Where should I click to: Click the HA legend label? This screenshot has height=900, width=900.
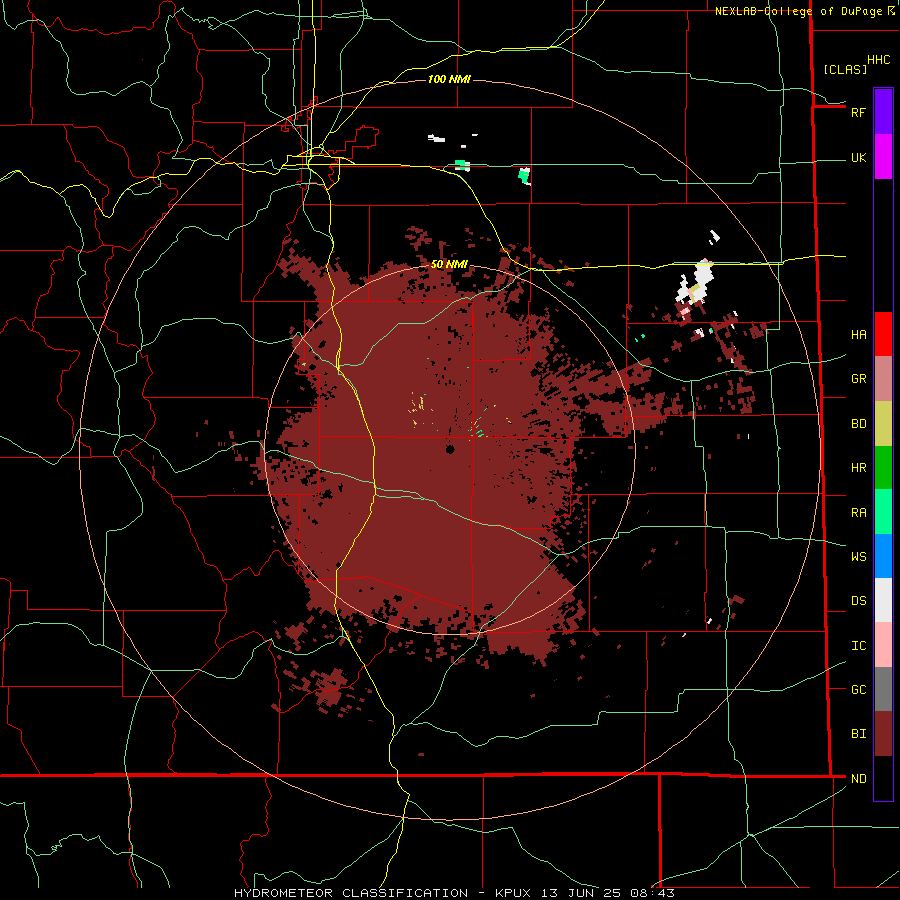[x=858, y=334]
